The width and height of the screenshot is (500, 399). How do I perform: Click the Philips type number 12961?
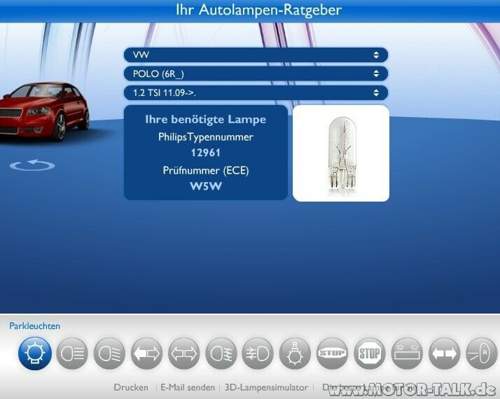206,153
